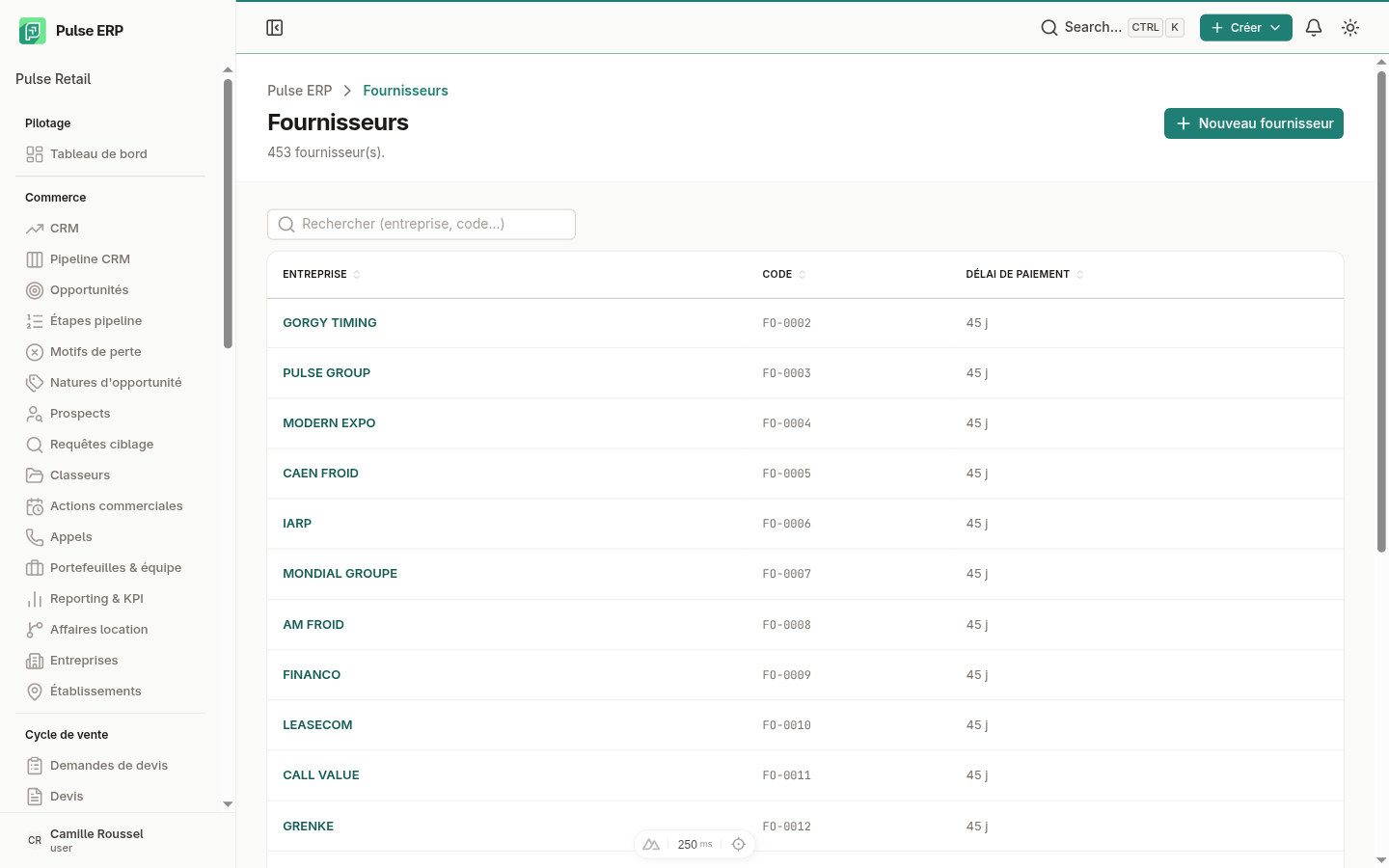Click the main page vertical scrollbar
Viewport: 1389px width, 868px height.
tap(1381, 312)
